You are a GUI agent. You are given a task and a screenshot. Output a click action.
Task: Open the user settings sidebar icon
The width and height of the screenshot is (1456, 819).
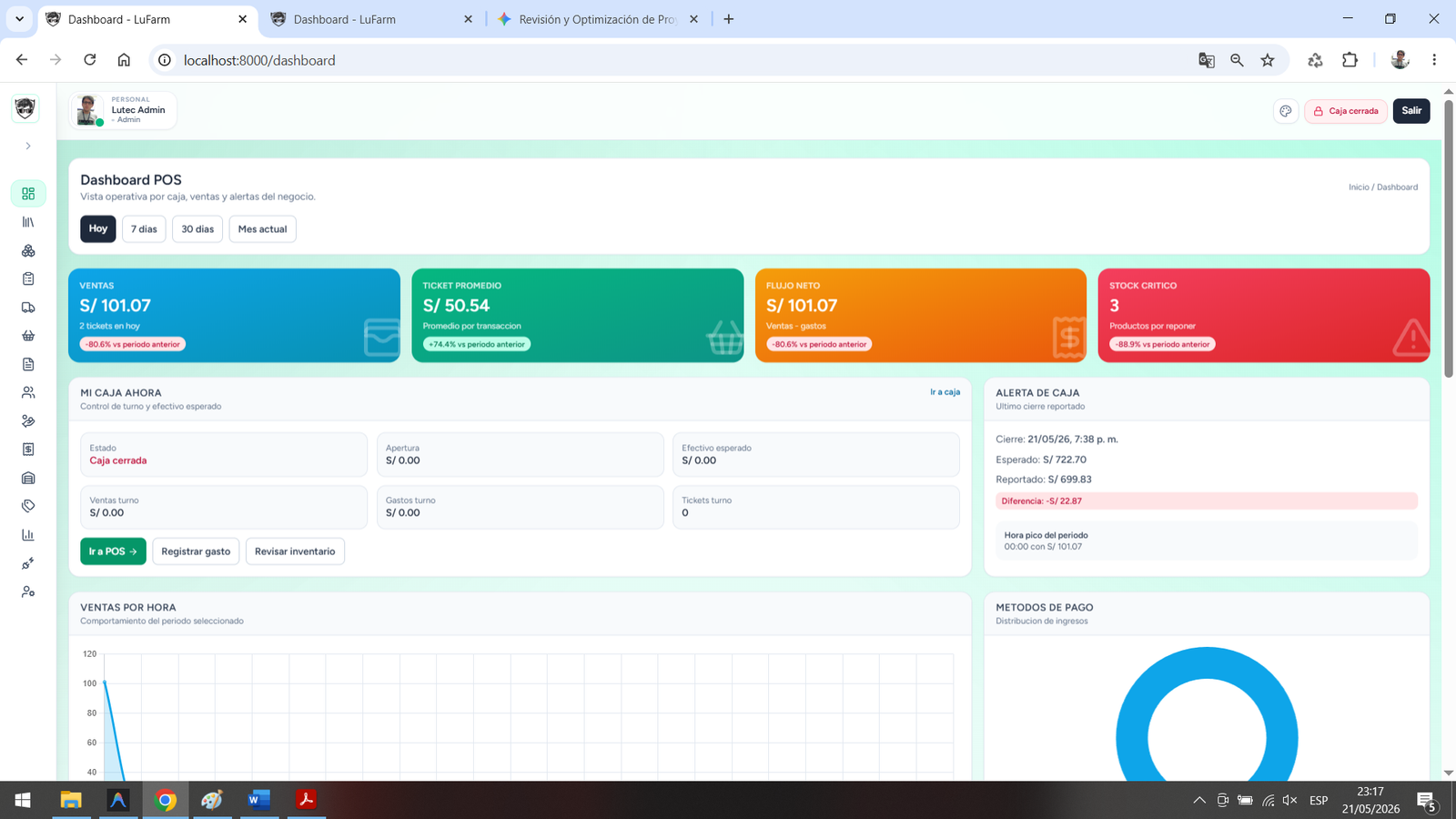28,591
